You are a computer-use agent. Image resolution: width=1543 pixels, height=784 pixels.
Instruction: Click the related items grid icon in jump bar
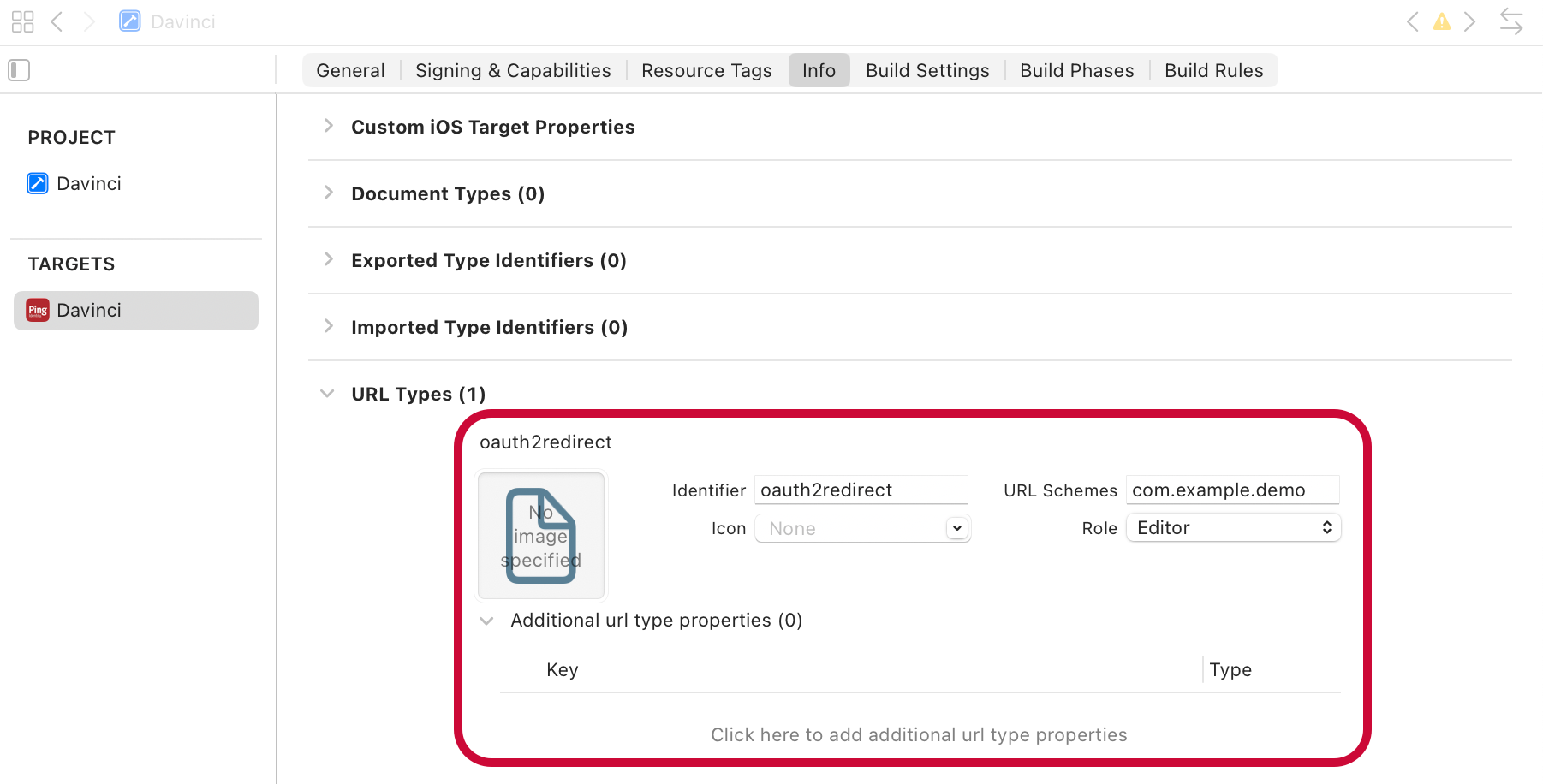coord(22,21)
